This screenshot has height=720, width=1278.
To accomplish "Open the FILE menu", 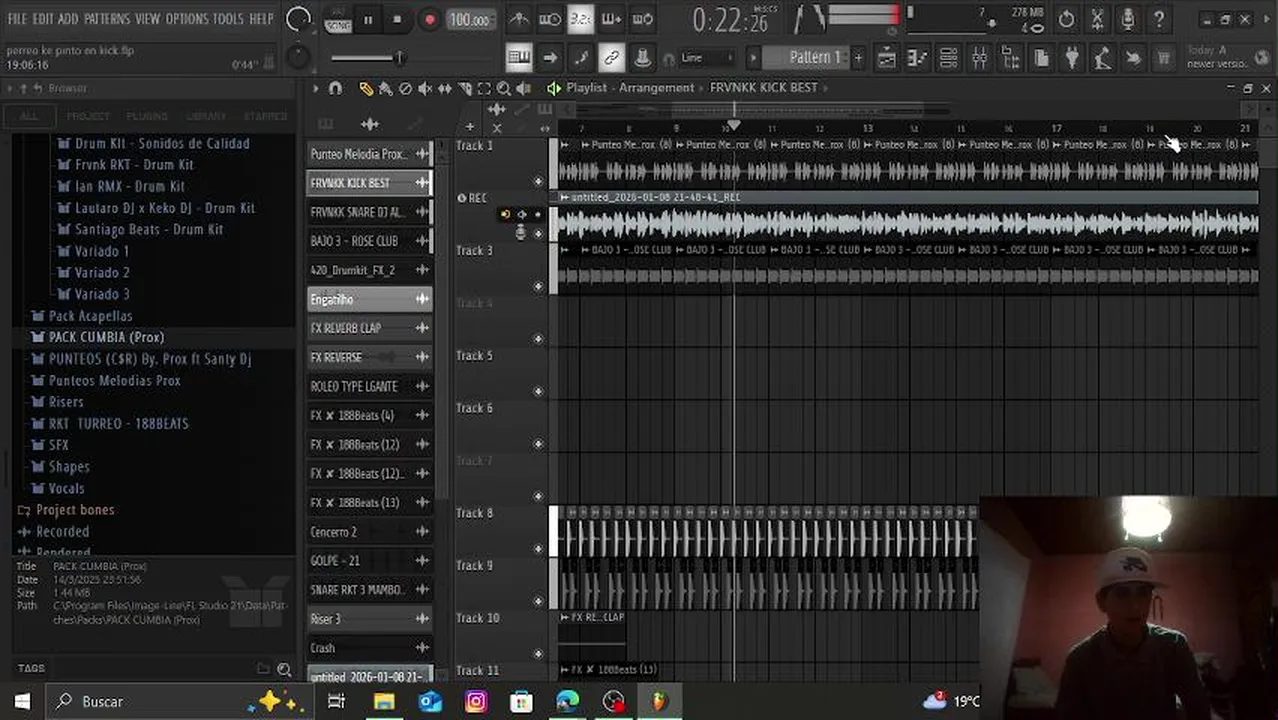I will click(17, 19).
